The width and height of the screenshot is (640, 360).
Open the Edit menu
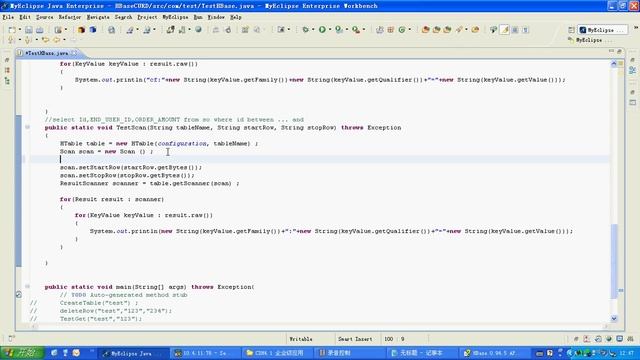point(25,17)
